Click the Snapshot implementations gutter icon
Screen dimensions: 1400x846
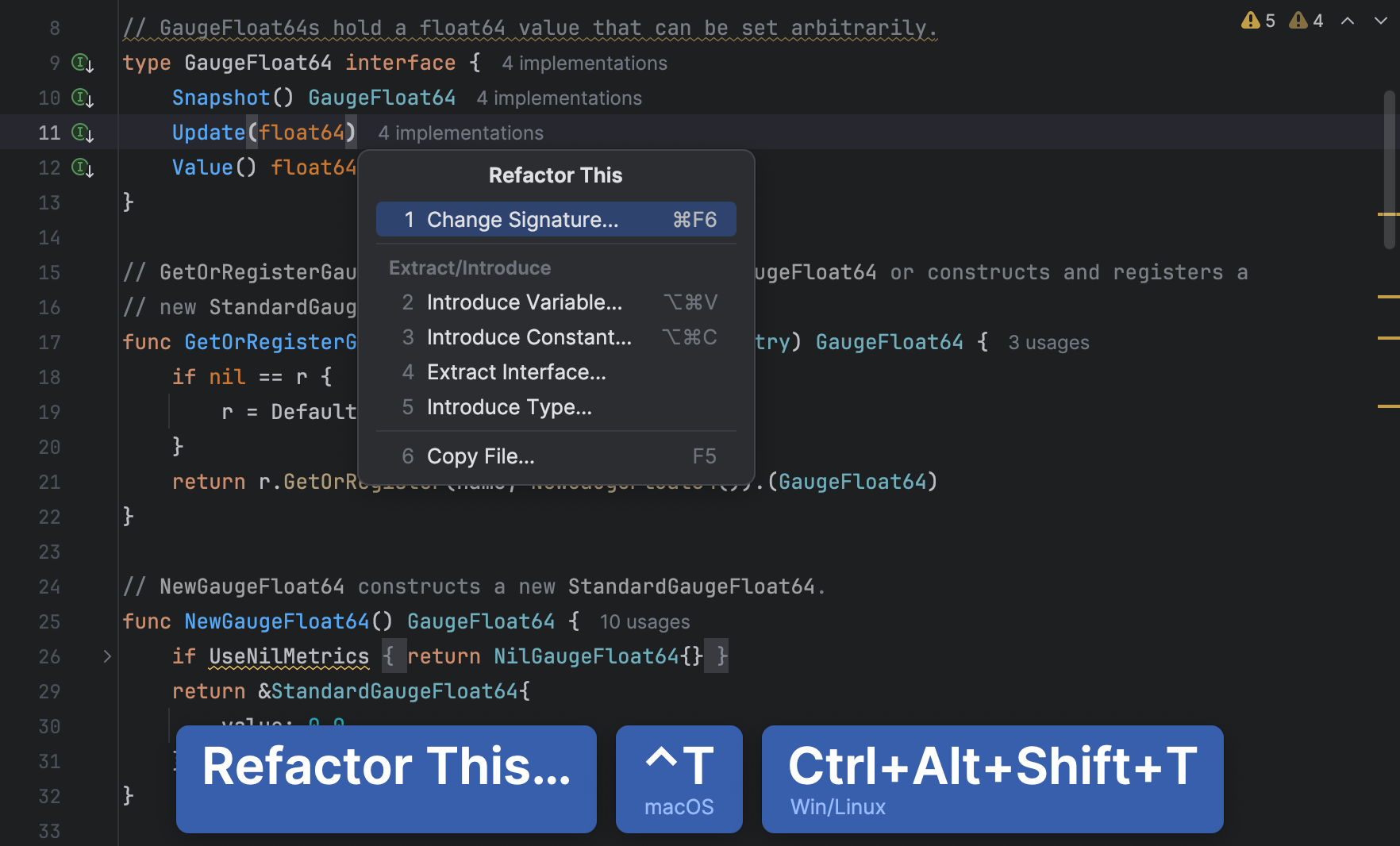(83, 98)
